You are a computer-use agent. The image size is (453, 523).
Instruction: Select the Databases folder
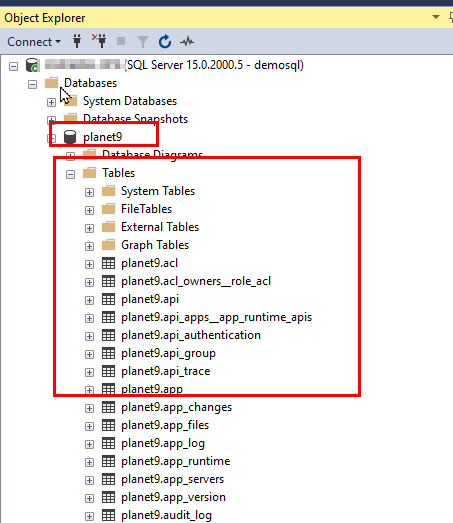pyautogui.click(x=90, y=83)
